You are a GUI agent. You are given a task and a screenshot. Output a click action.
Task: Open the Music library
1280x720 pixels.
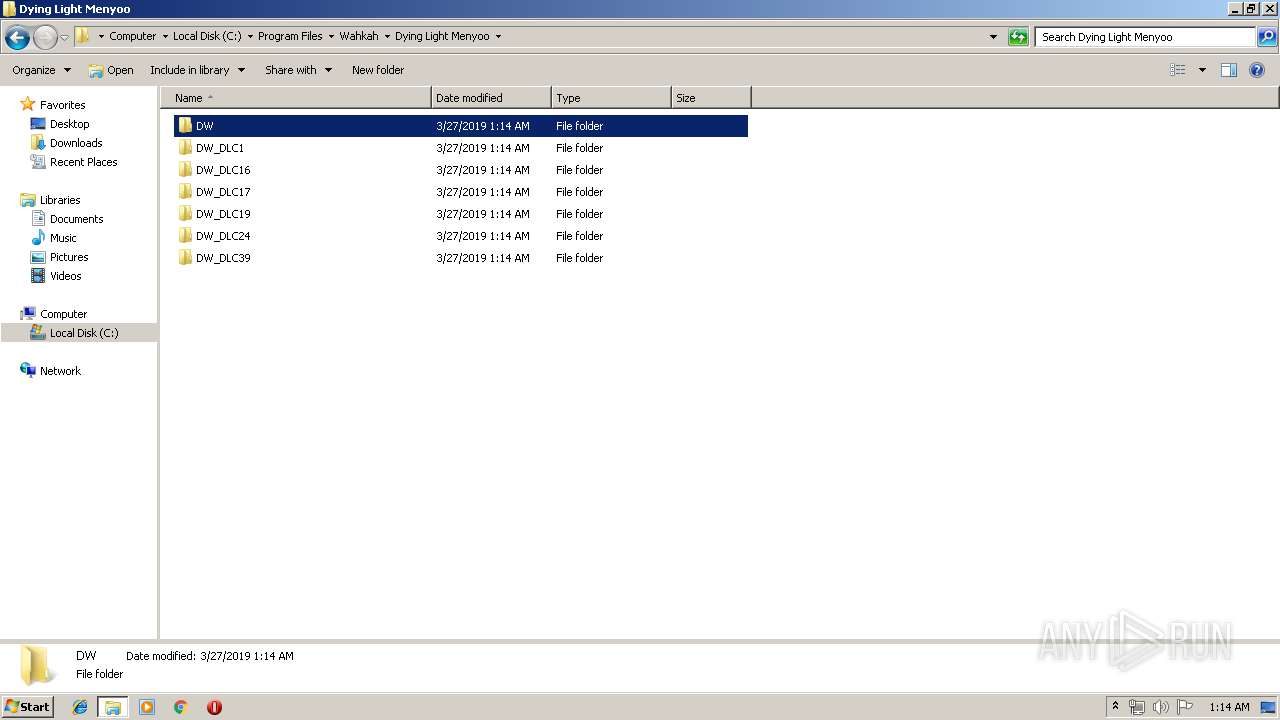click(63, 238)
